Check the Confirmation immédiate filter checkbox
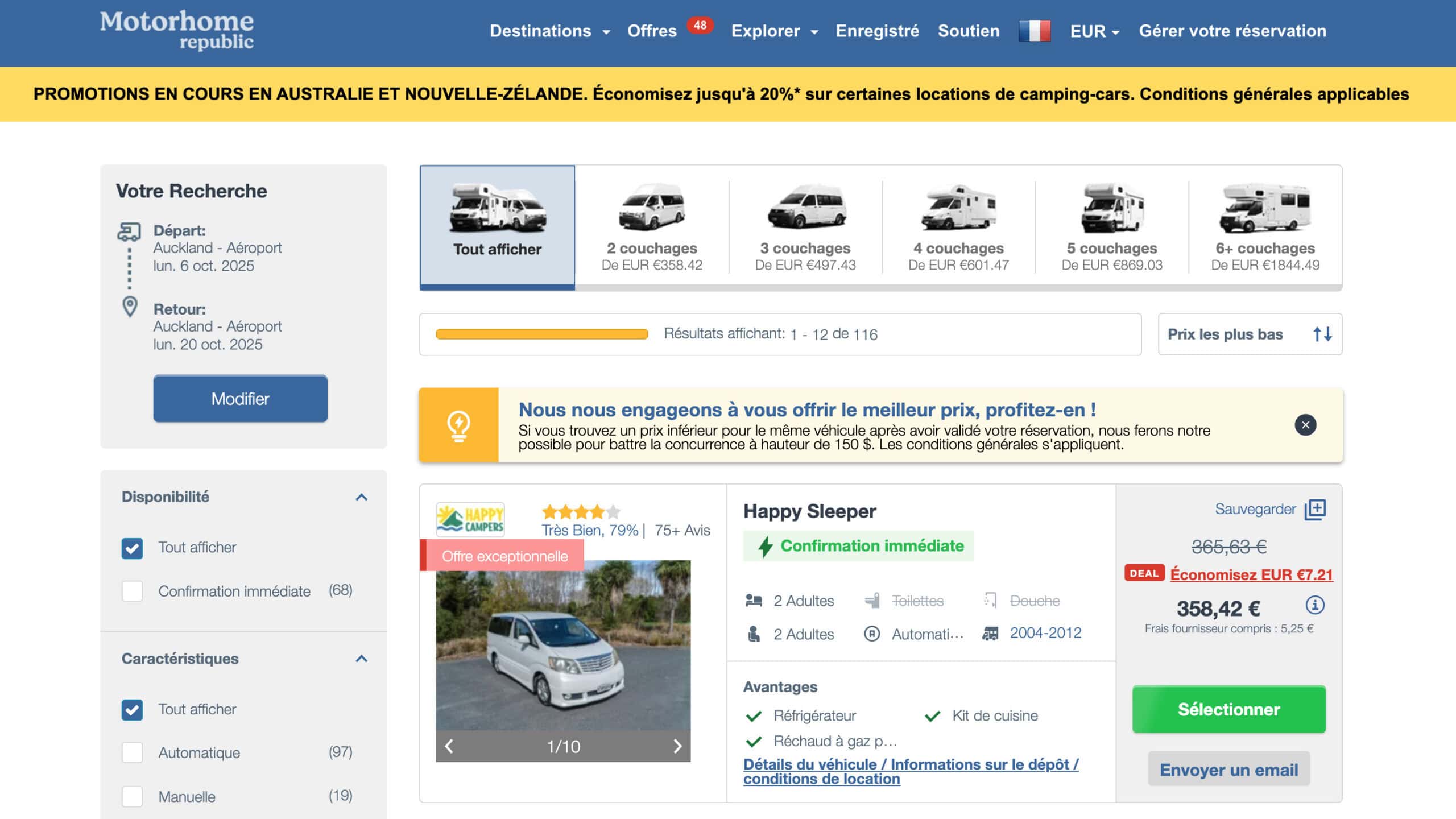Image resolution: width=1456 pixels, height=819 pixels. point(132,591)
